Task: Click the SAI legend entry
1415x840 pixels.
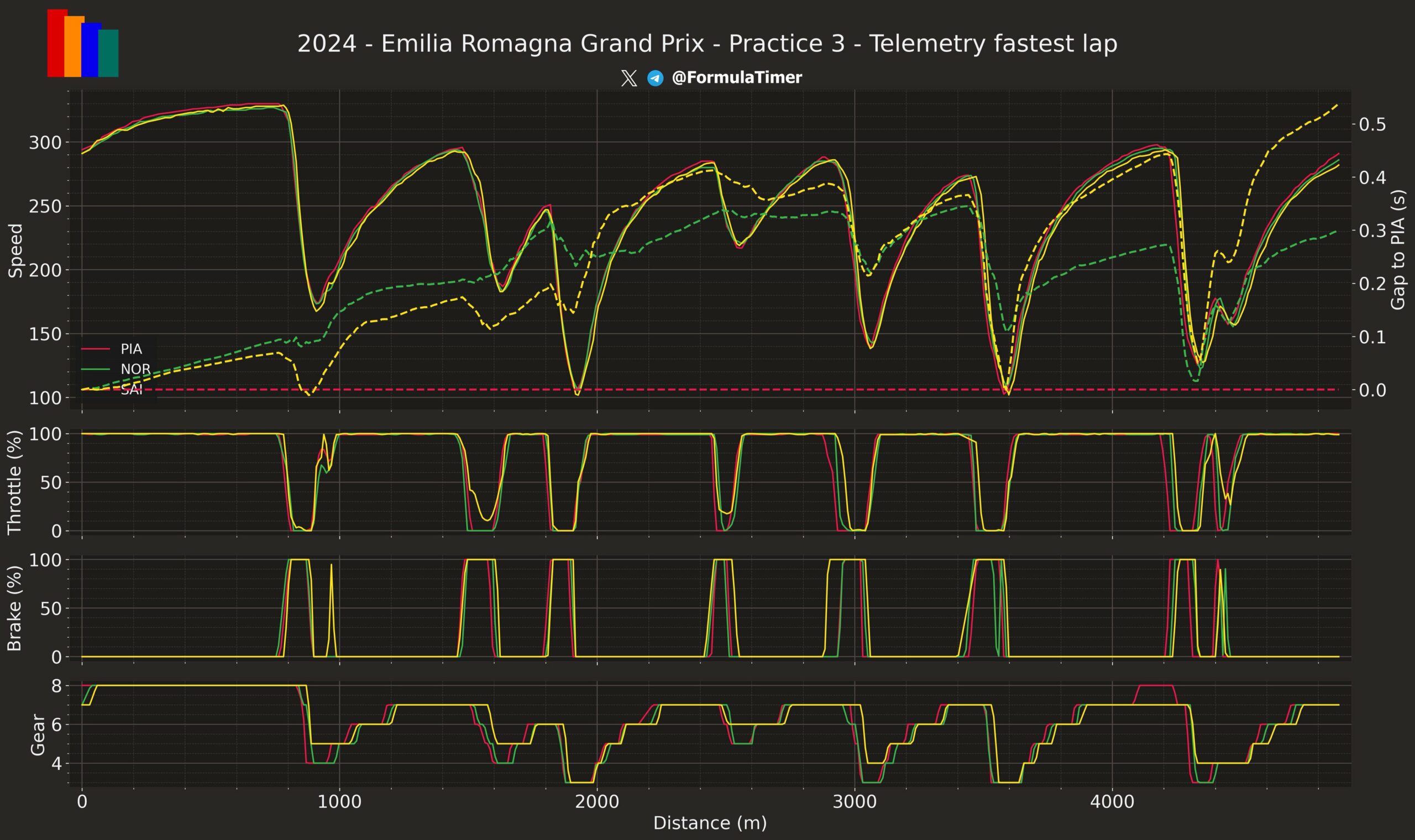Action: 131,390
